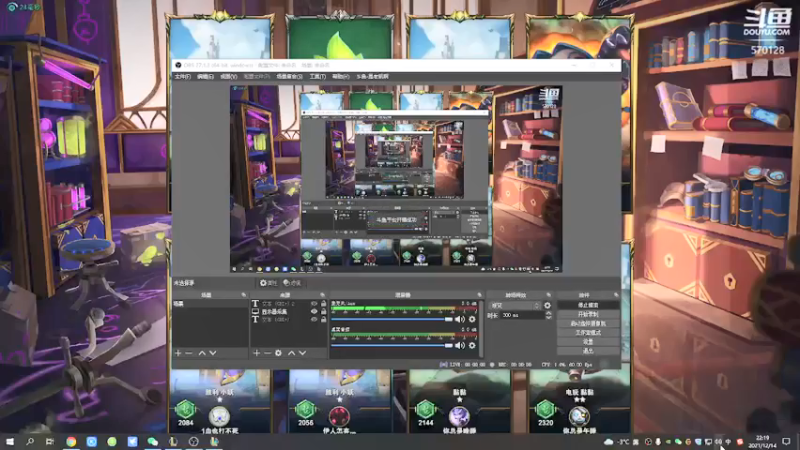Select the game card with 2320 behind OBS

[x=580, y=402]
